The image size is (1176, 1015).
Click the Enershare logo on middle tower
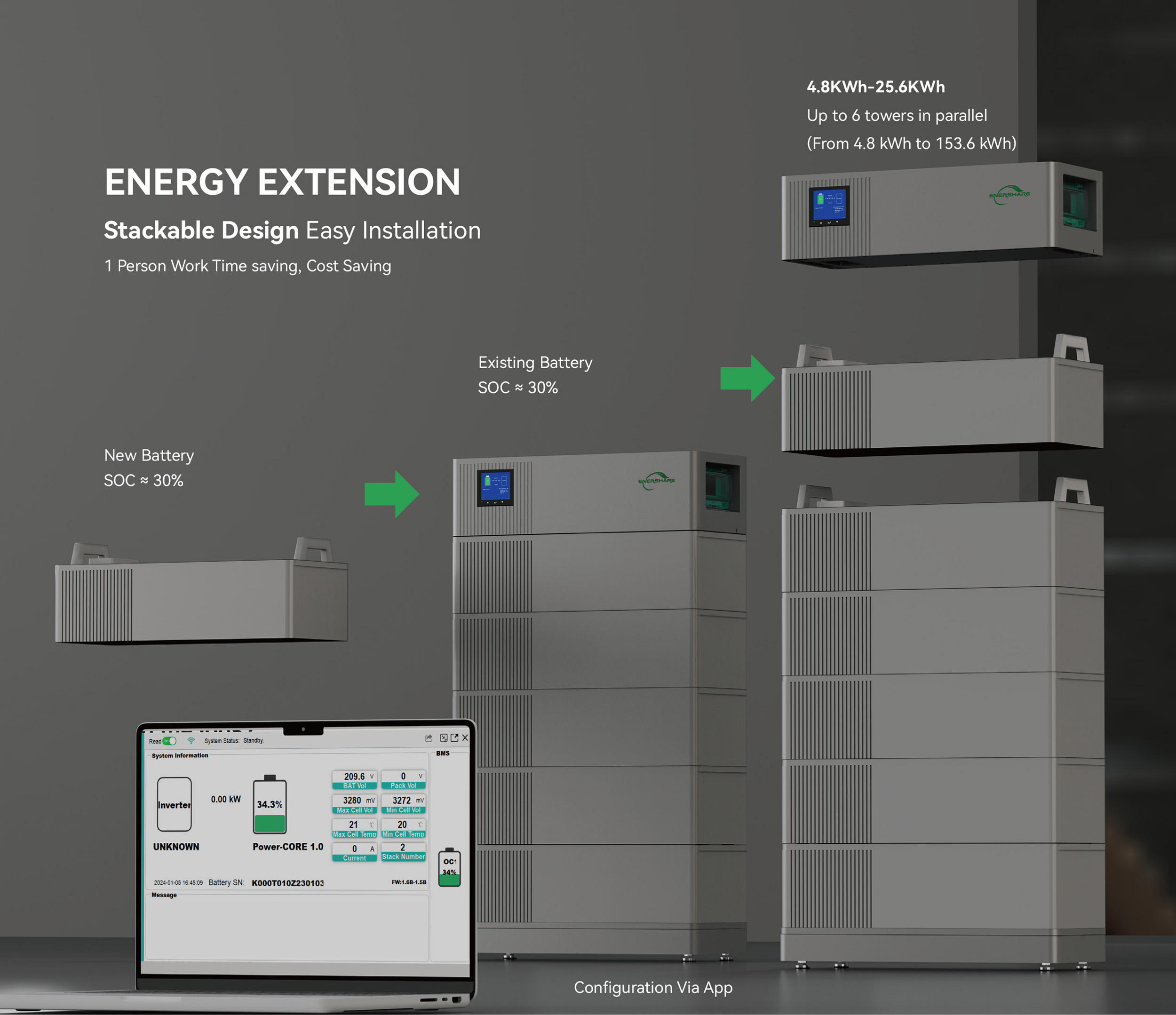pyautogui.click(x=656, y=481)
